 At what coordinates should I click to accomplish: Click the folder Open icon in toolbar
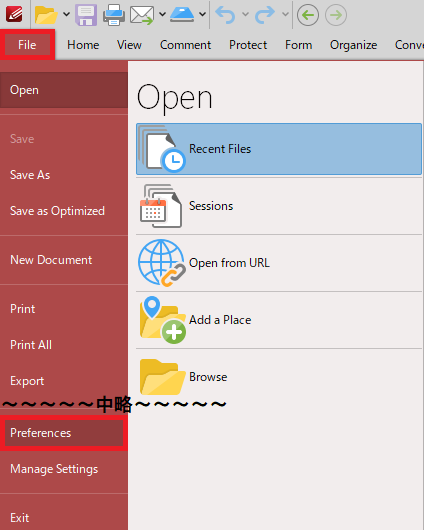[x=46, y=15]
